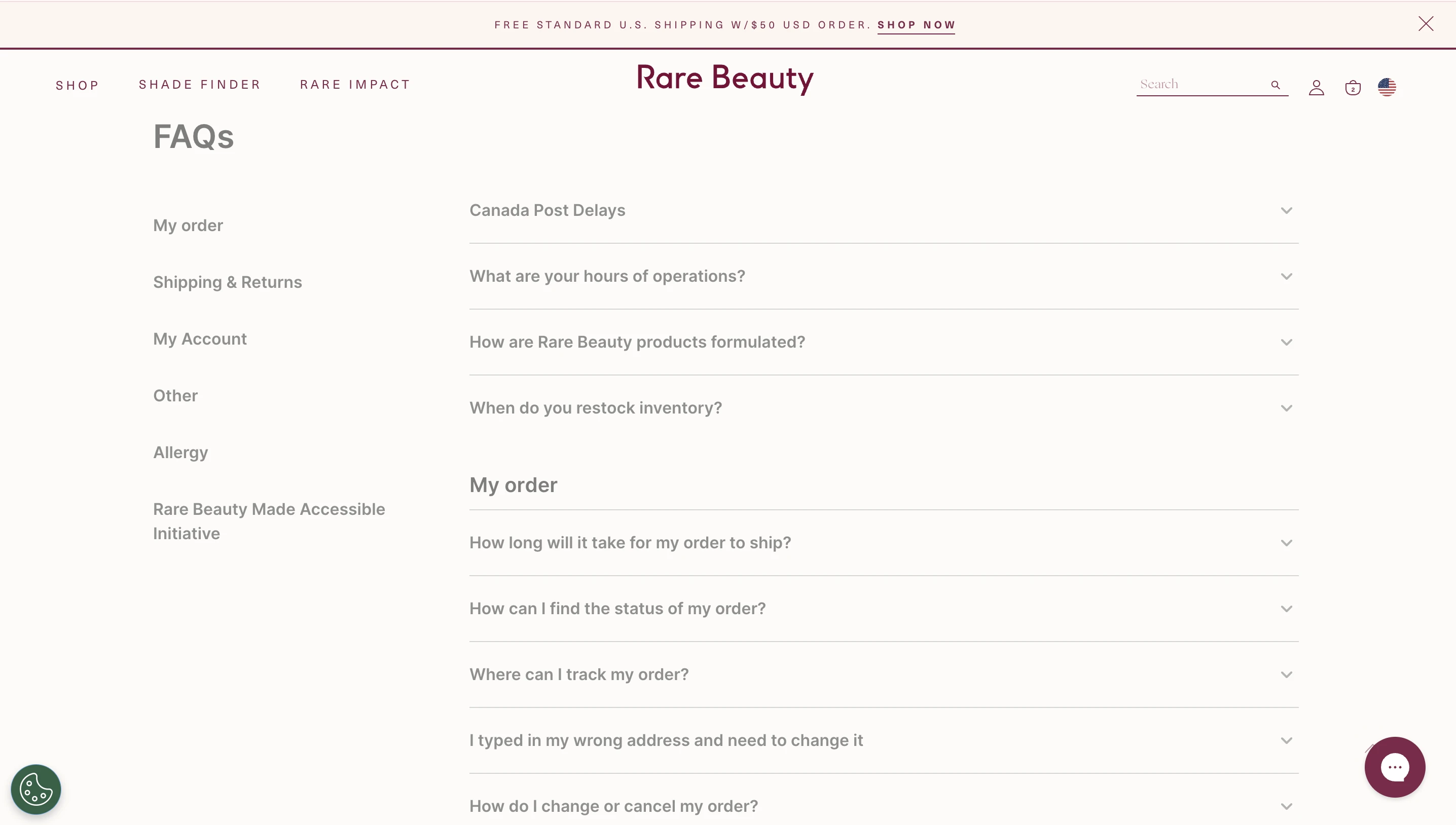1456x825 pixels.
Task: Click 'How do I change or cancel my order?'
Action: click(x=613, y=806)
